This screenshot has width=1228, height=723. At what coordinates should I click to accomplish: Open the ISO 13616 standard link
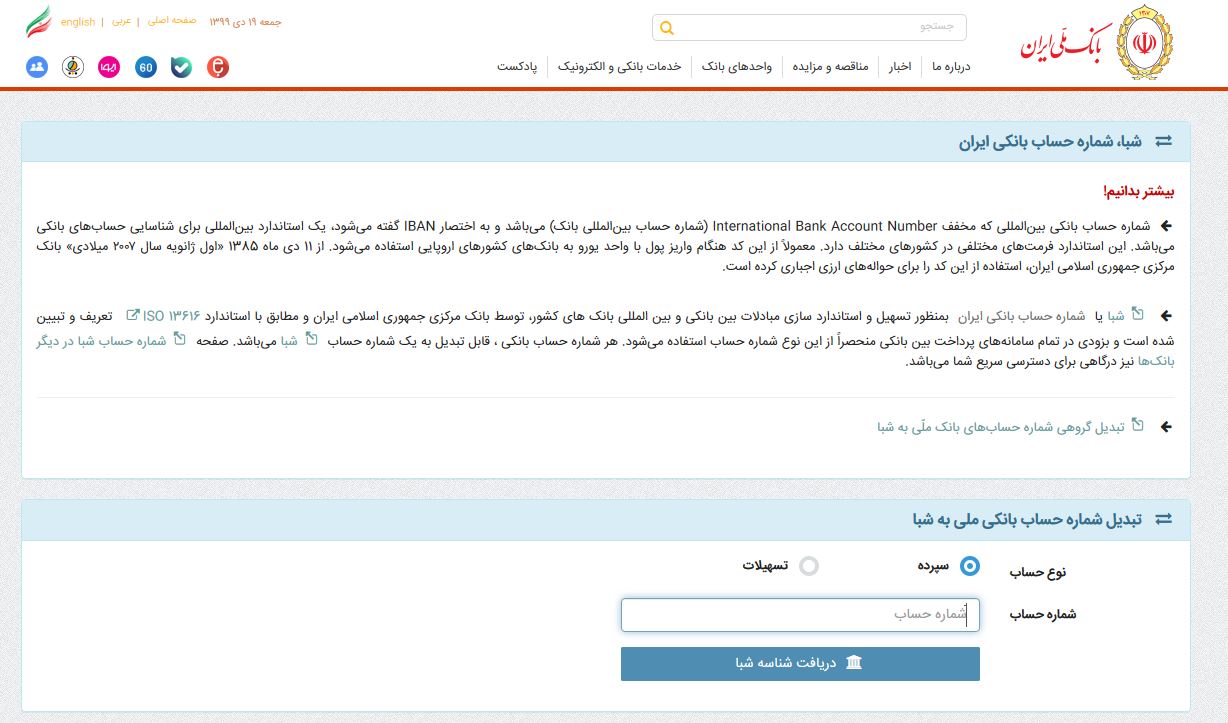pos(173,316)
